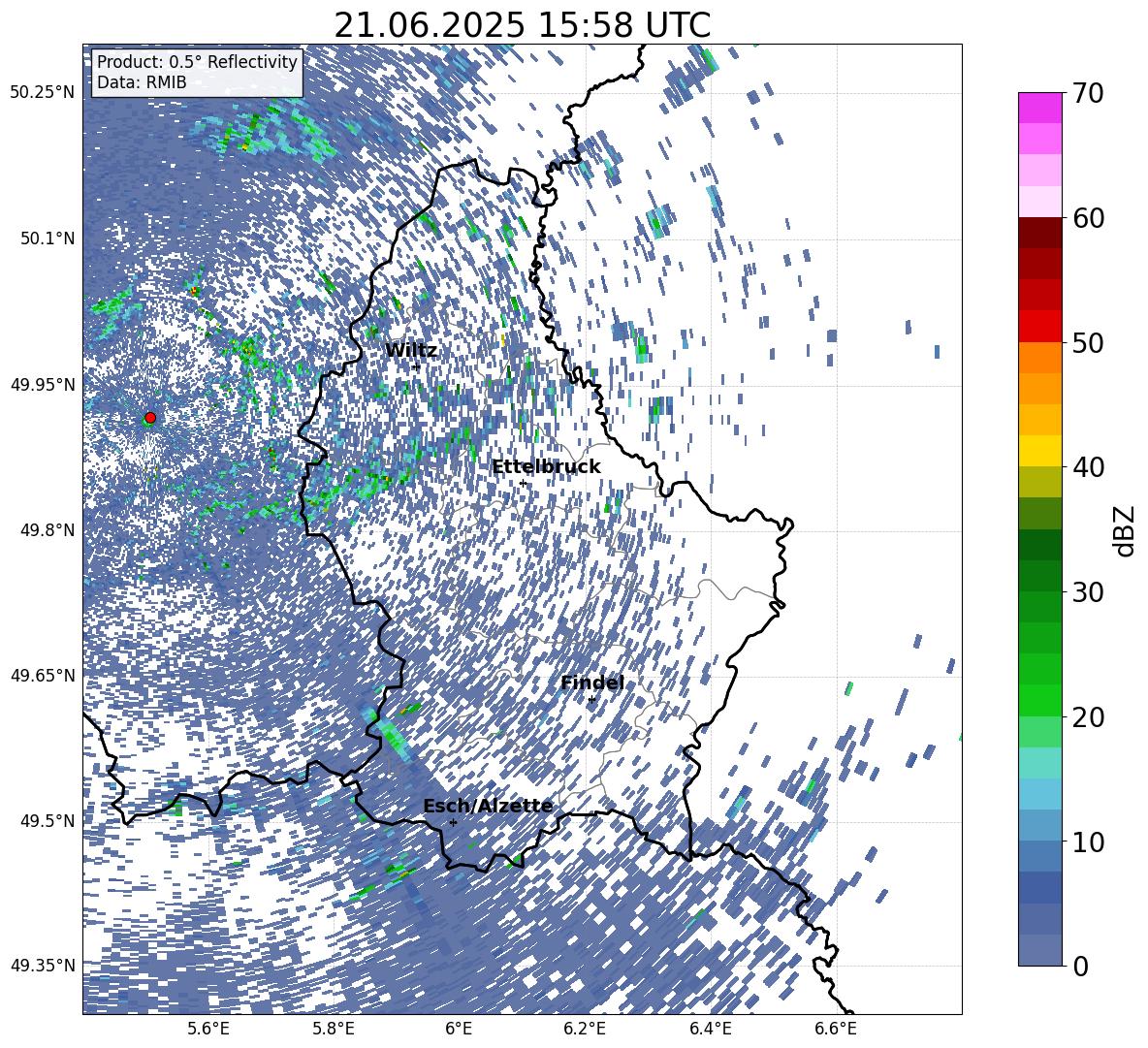
Task: Click the 50.1°N latitude label
Action: (47, 238)
